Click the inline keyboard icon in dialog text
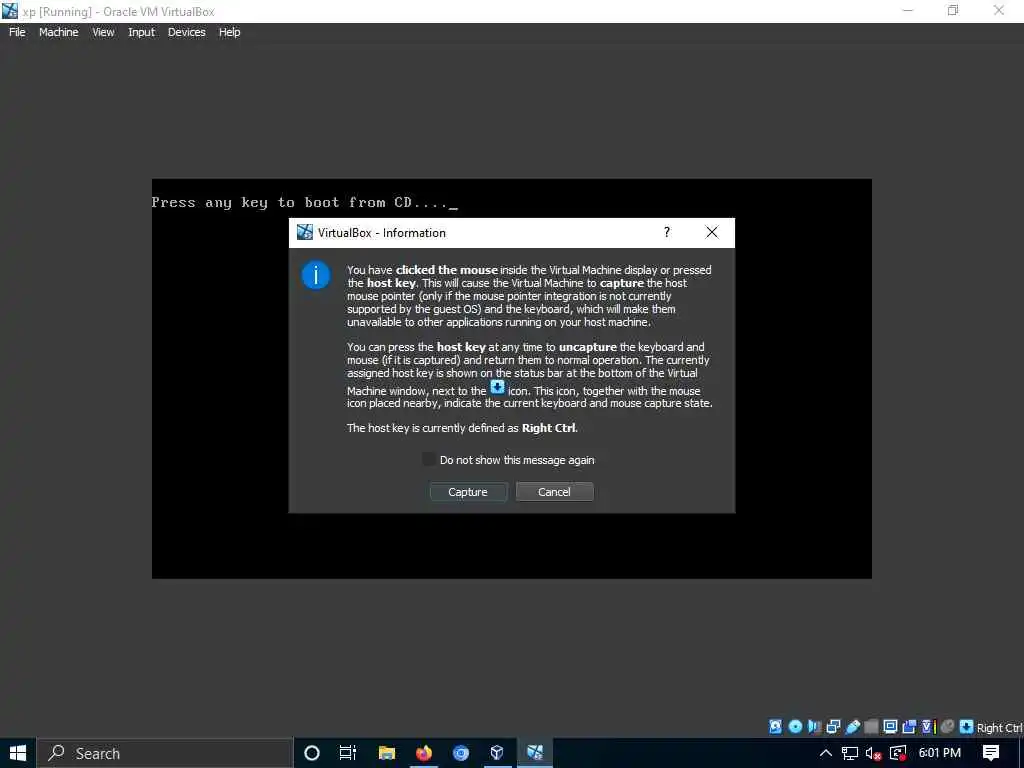This screenshot has width=1024, height=768. (498, 387)
